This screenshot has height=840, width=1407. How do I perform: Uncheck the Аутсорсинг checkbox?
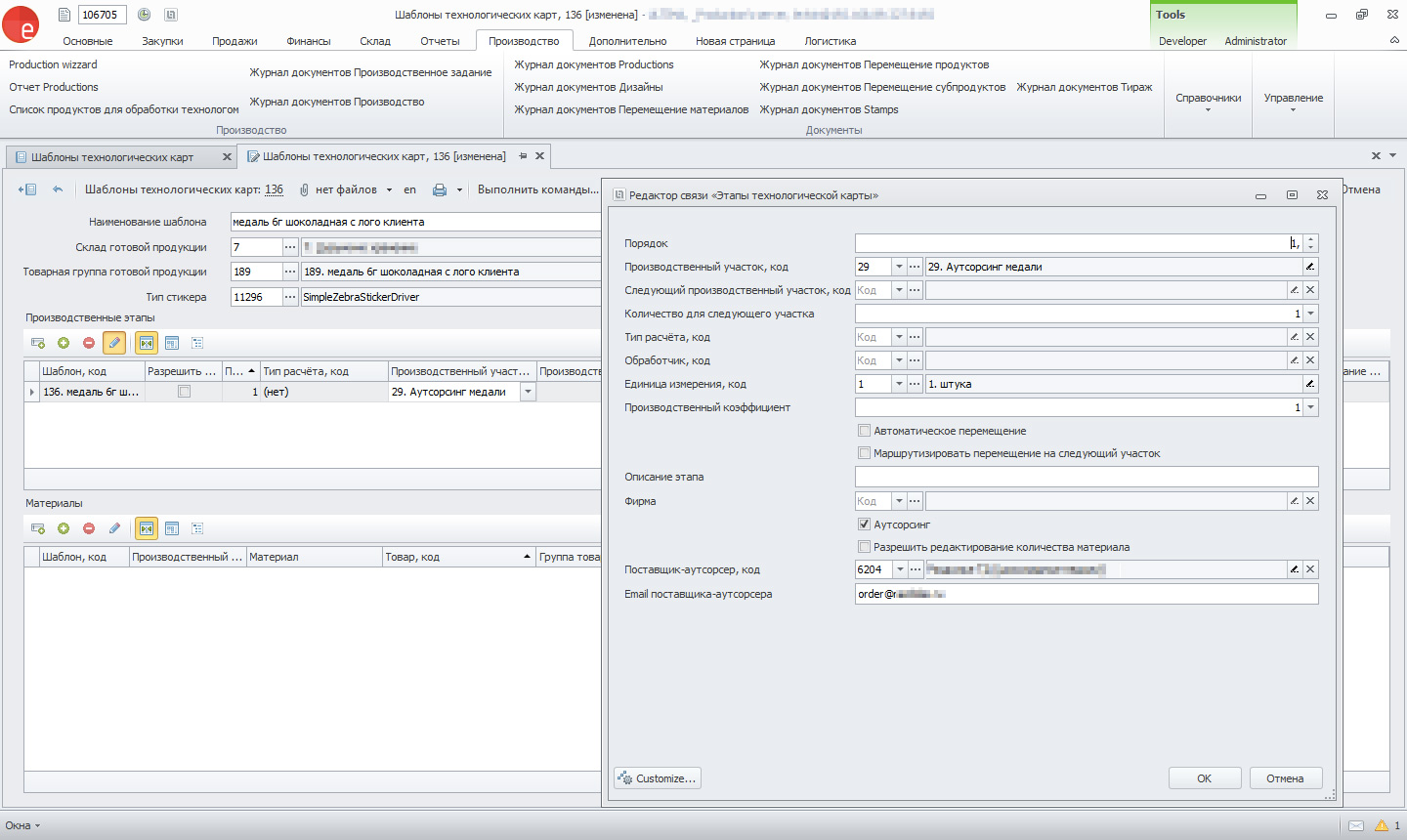(864, 525)
